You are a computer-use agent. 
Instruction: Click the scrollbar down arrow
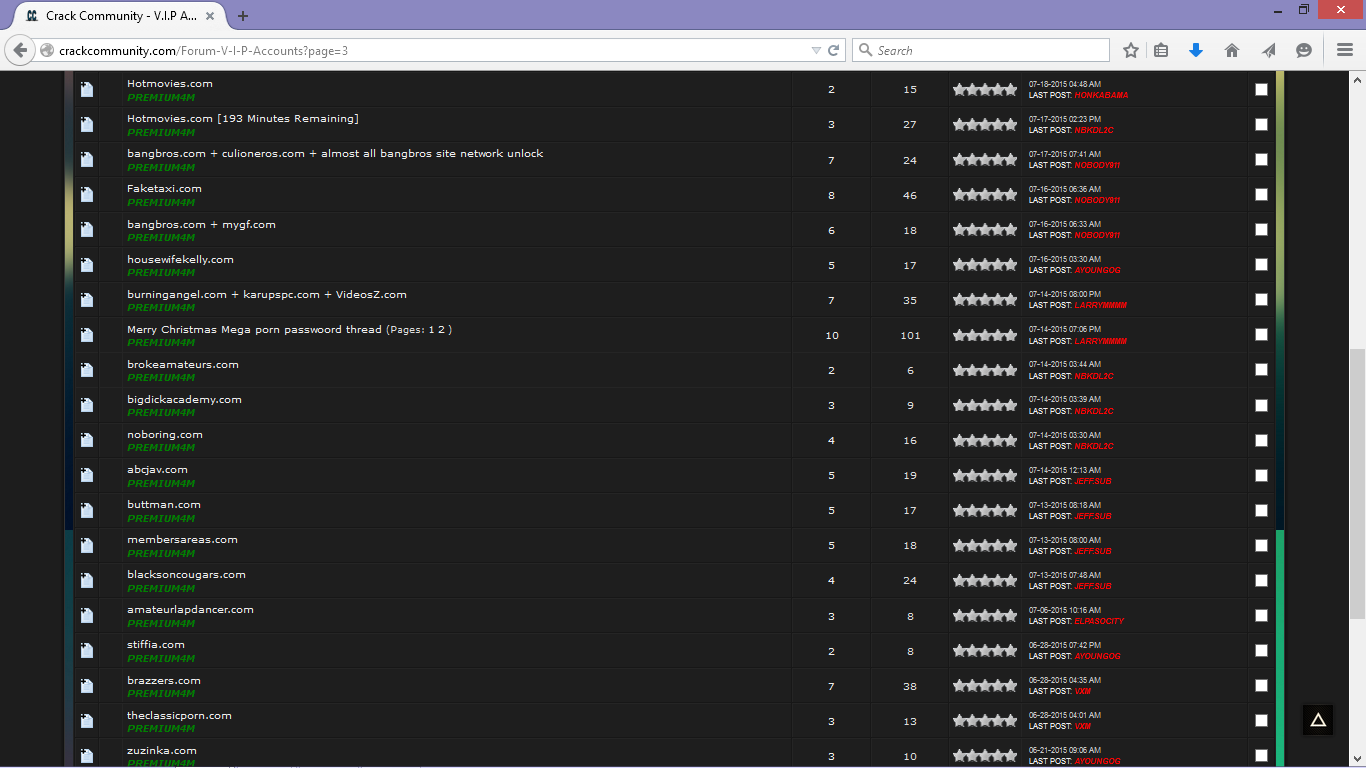pos(1357,759)
